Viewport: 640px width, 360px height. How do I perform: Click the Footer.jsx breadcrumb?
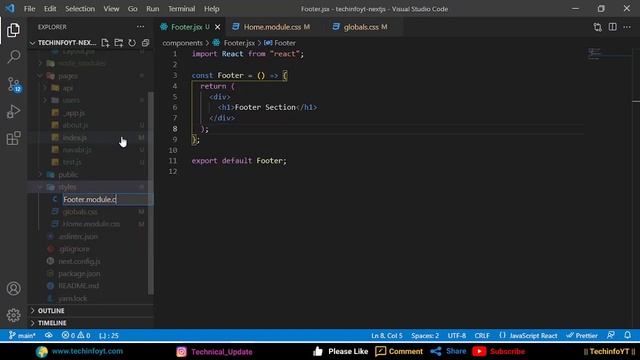point(239,43)
